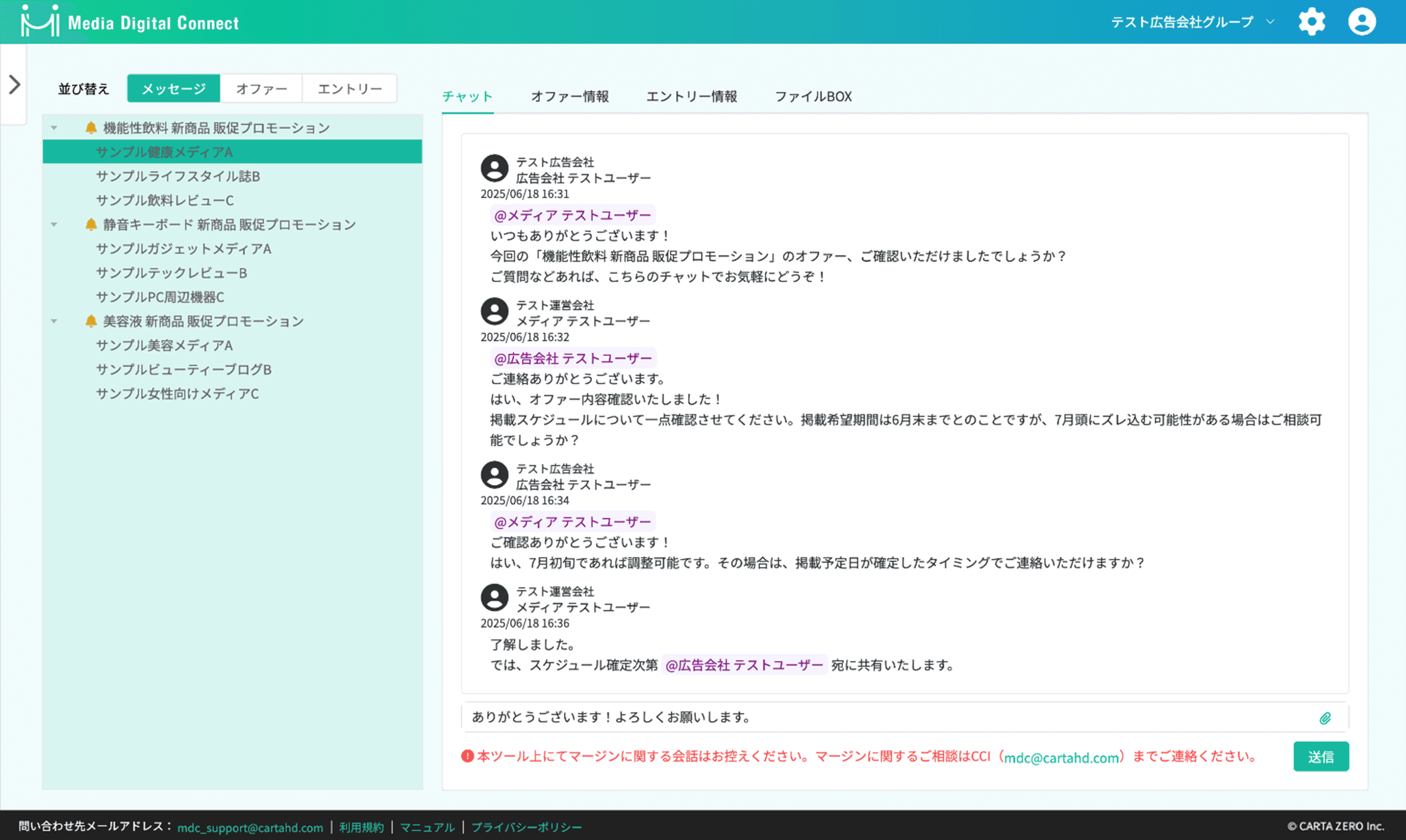Open the settings gear icon
The height and width of the screenshot is (840, 1406).
(1311, 22)
